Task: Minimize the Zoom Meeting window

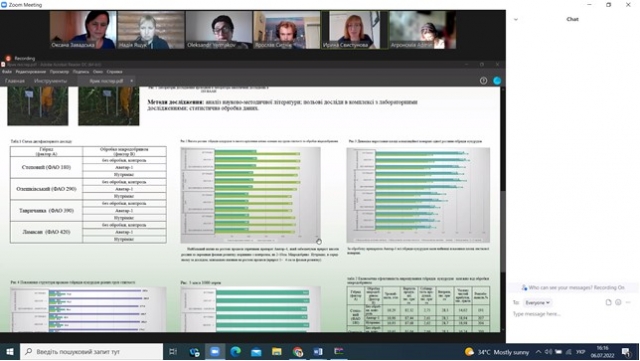Action: pyautogui.click(x=589, y=5)
